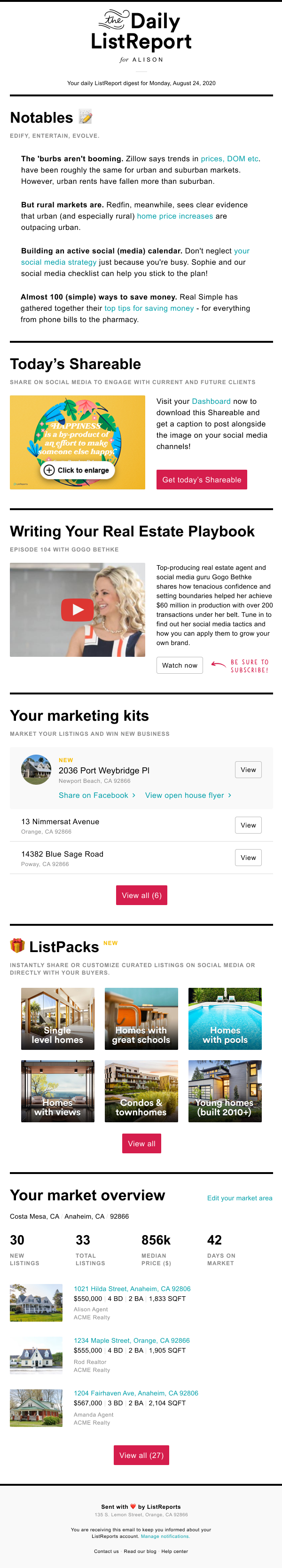Open the Single level homes ListPack
This screenshot has height=1568, width=282.
[57, 1018]
